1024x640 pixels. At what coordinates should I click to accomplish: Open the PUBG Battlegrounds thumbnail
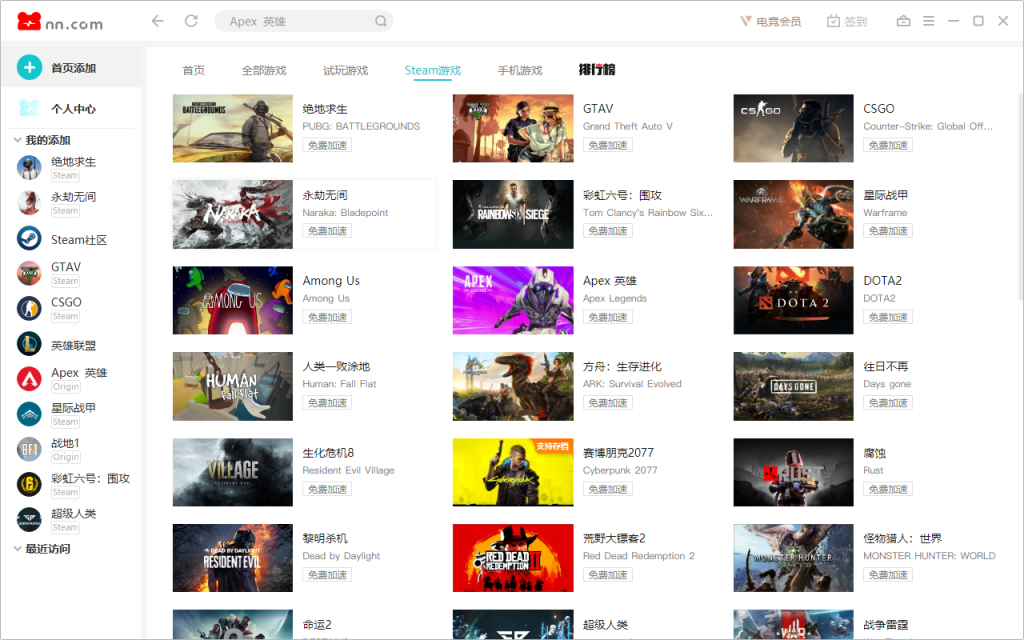[x=232, y=128]
